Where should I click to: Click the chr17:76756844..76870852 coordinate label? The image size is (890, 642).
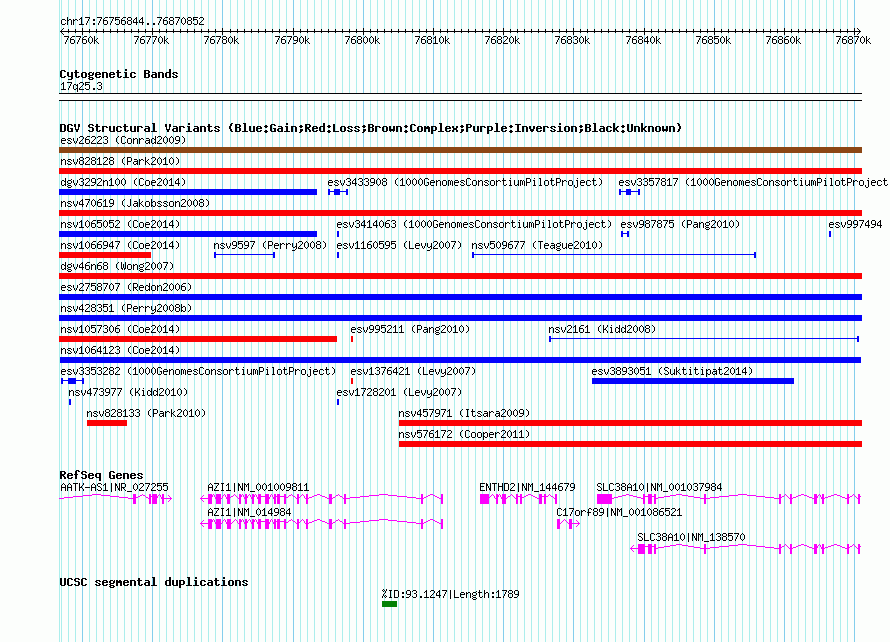132,22
